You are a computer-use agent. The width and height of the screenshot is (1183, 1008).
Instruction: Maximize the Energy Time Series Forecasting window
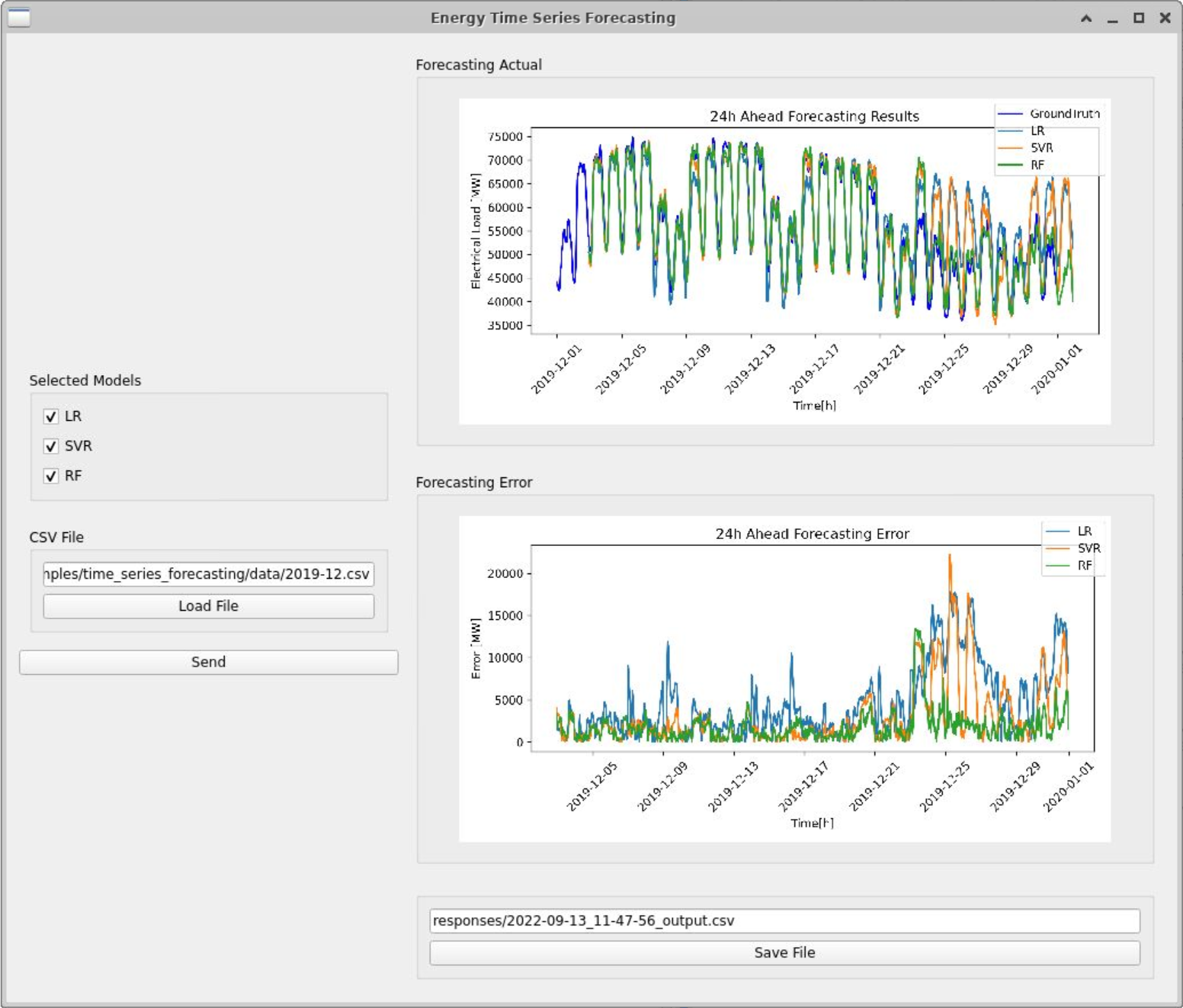[1139, 18]
